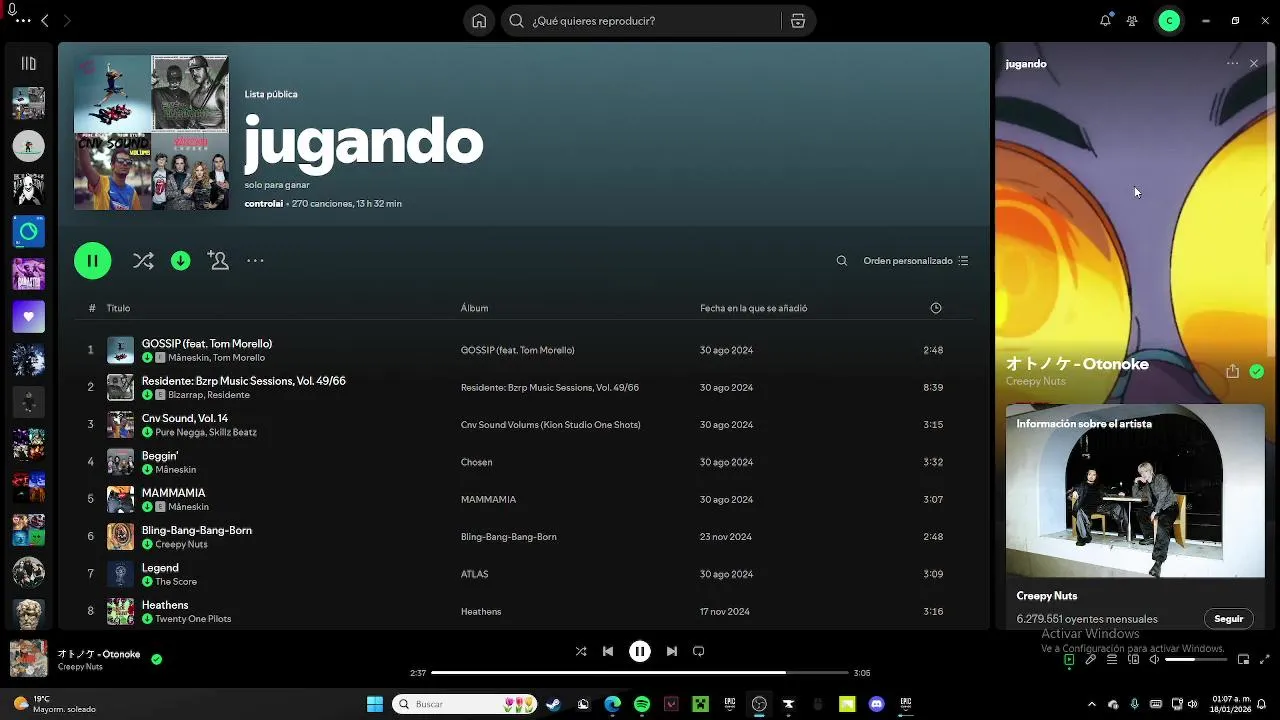1280x720 pixels.
Task: Open the miniplayer icon
Action: click(x=1243, y=660)
